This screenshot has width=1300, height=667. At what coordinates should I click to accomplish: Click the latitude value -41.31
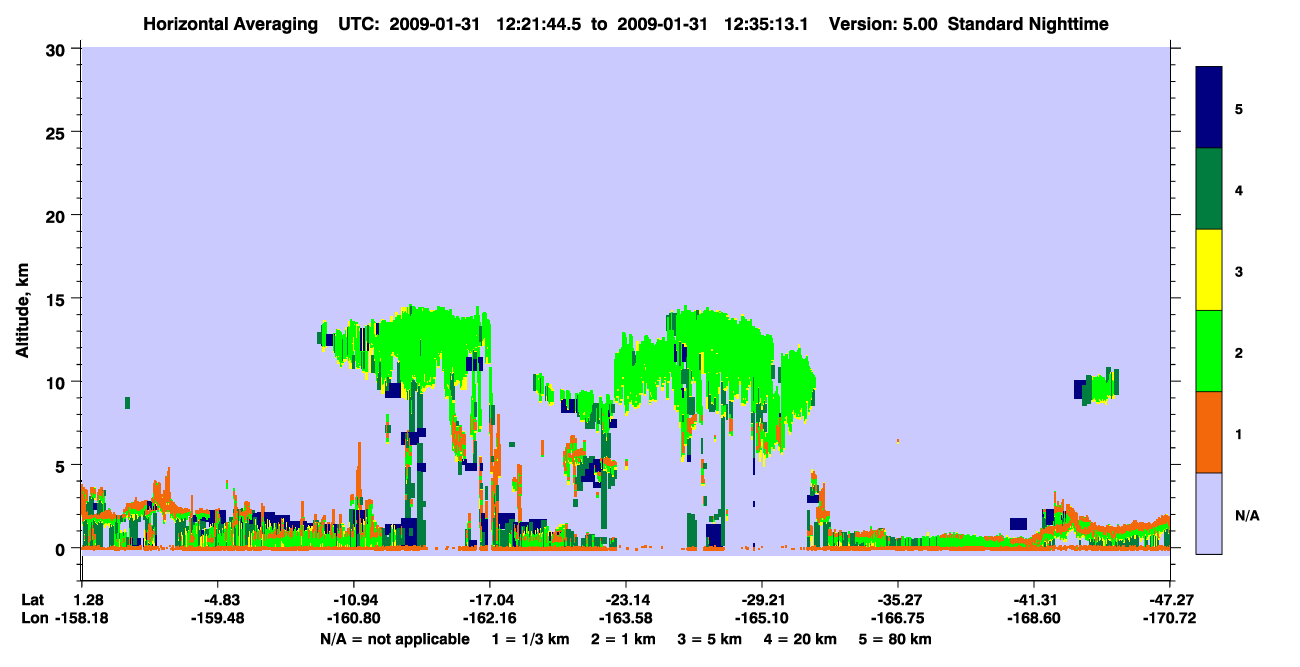pos(1033,600)
